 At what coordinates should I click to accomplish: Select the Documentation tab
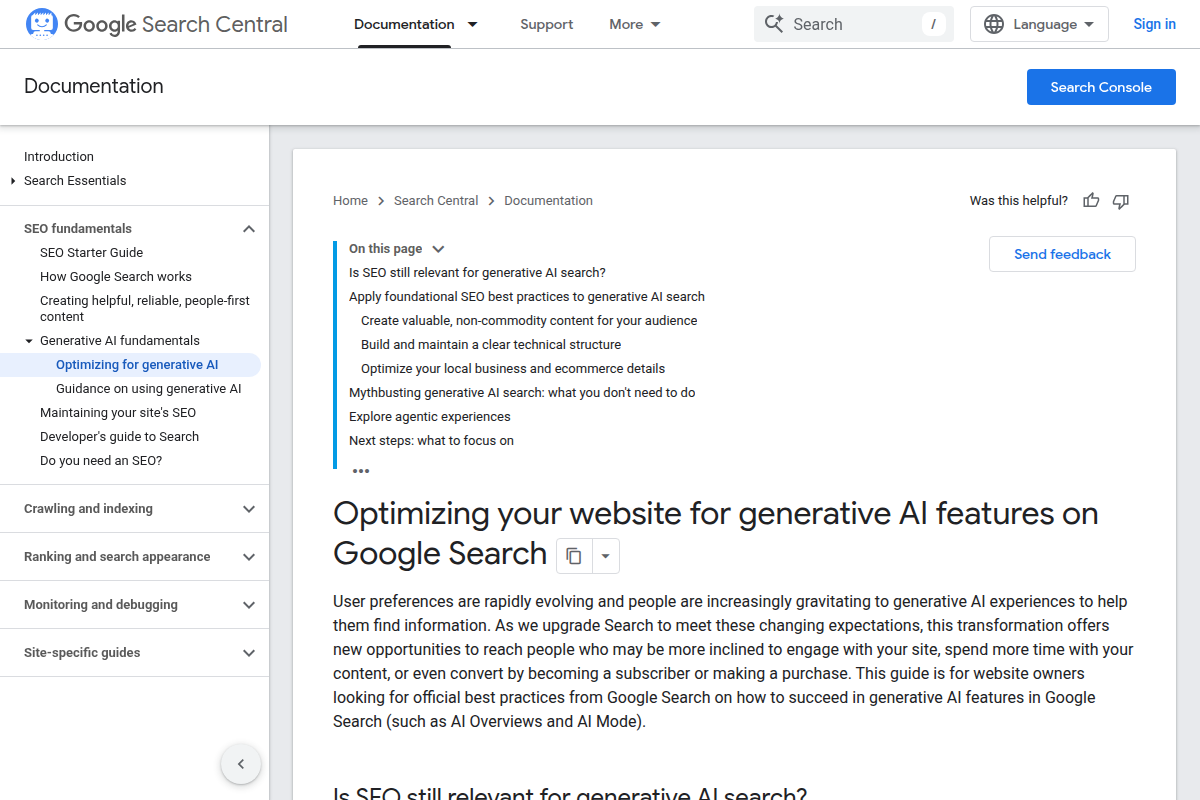[404, 24]
